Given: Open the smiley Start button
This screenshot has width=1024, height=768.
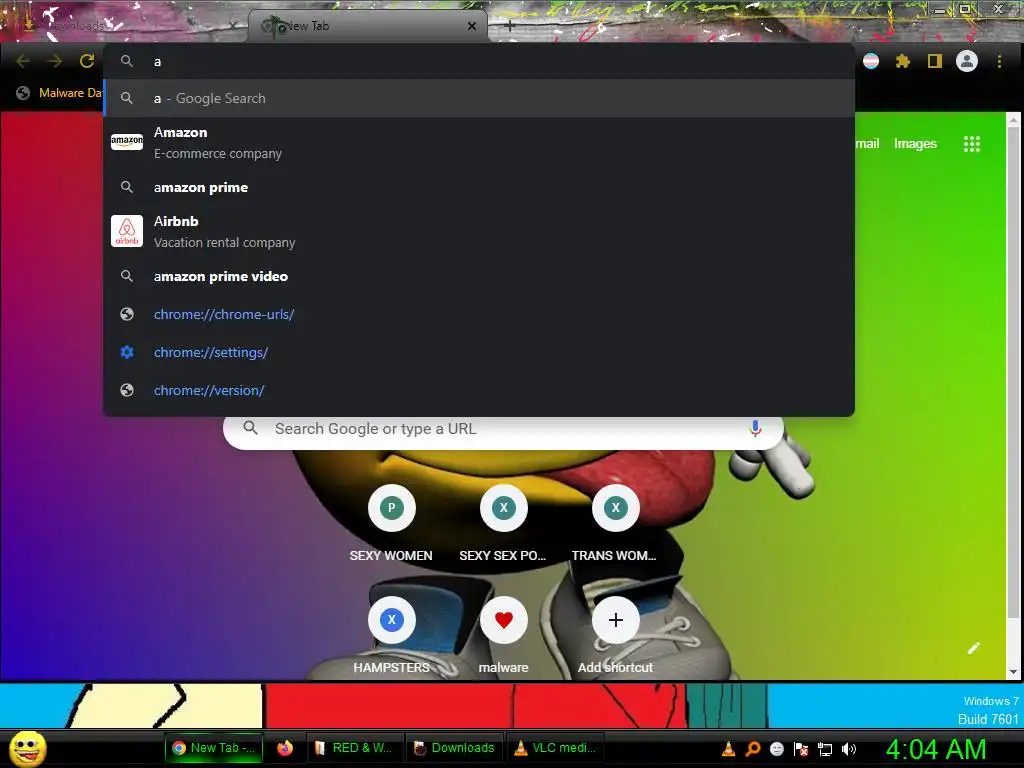Looking at the screenshot, I should click(27, 748).
